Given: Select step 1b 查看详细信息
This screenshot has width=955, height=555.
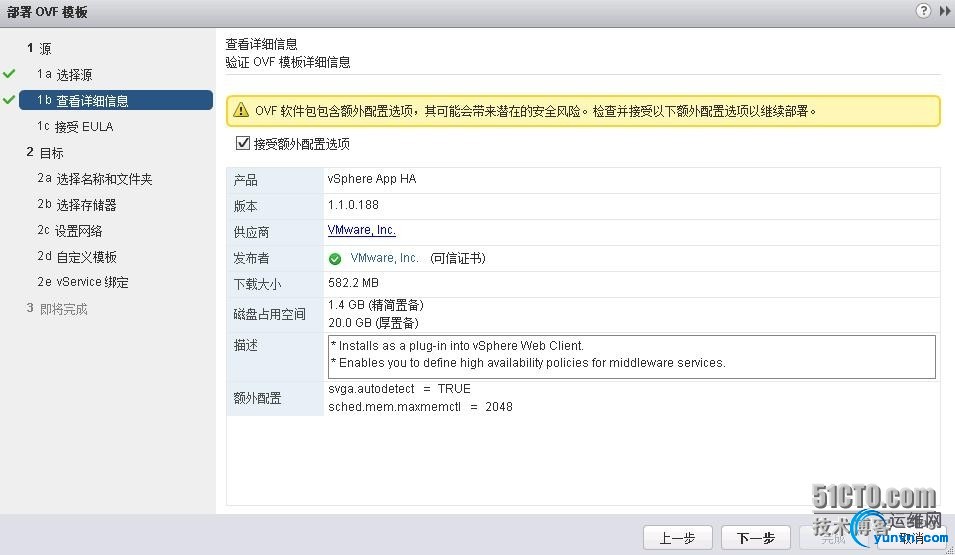Looking at the screenshot, I should point(116,100).
